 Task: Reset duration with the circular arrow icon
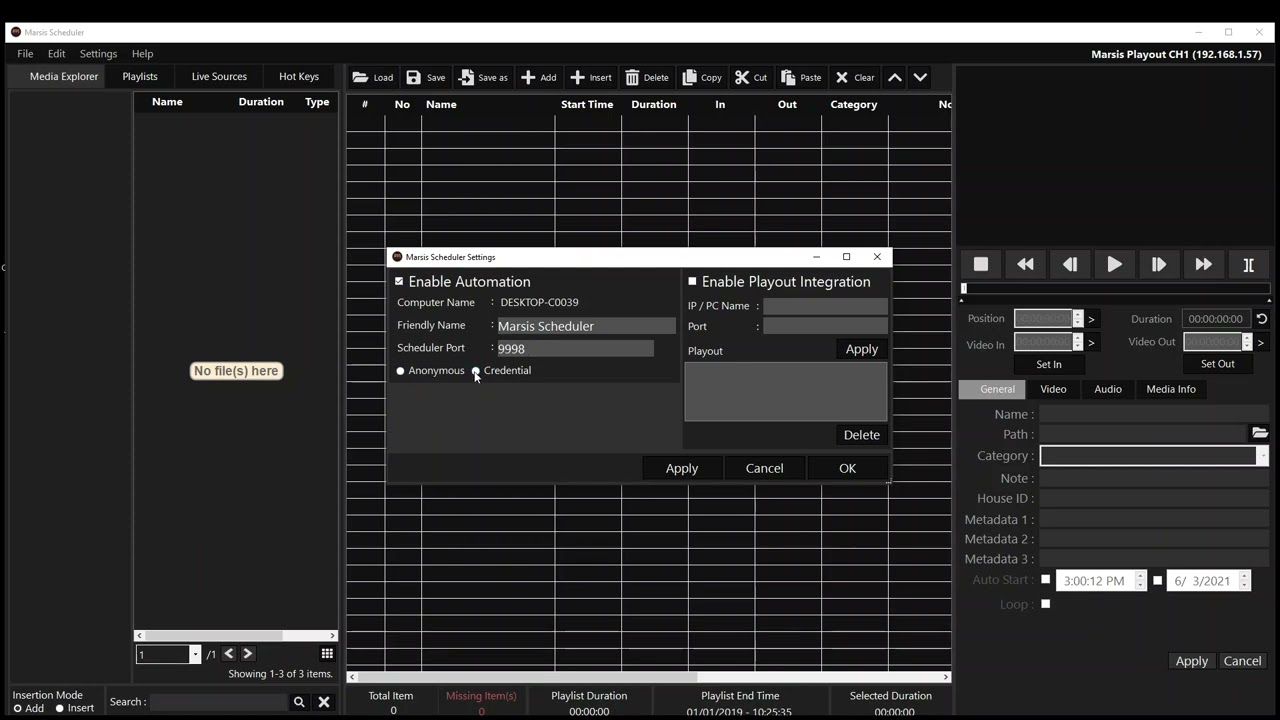point(1262,319)
